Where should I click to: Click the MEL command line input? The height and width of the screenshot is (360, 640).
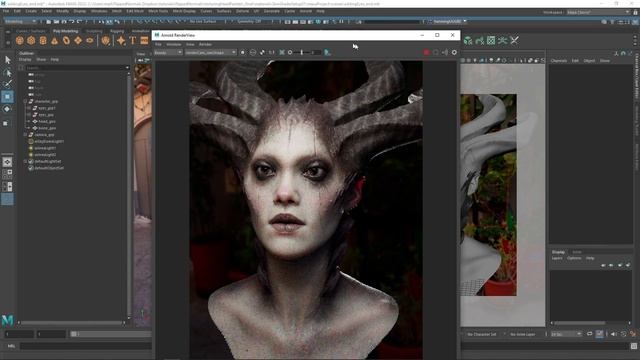(x=86, y=346)
